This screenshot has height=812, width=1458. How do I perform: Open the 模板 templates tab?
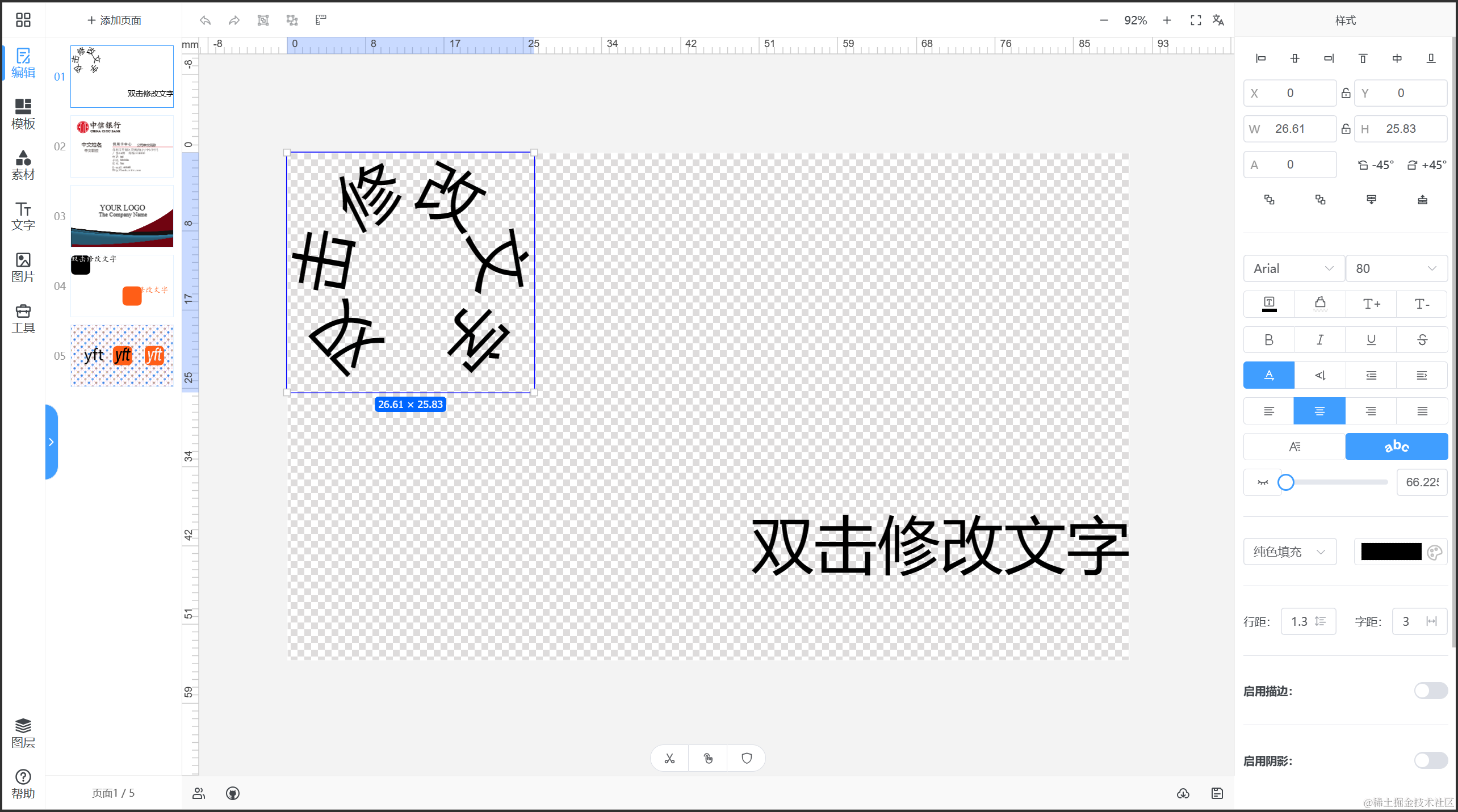(23, 113)
